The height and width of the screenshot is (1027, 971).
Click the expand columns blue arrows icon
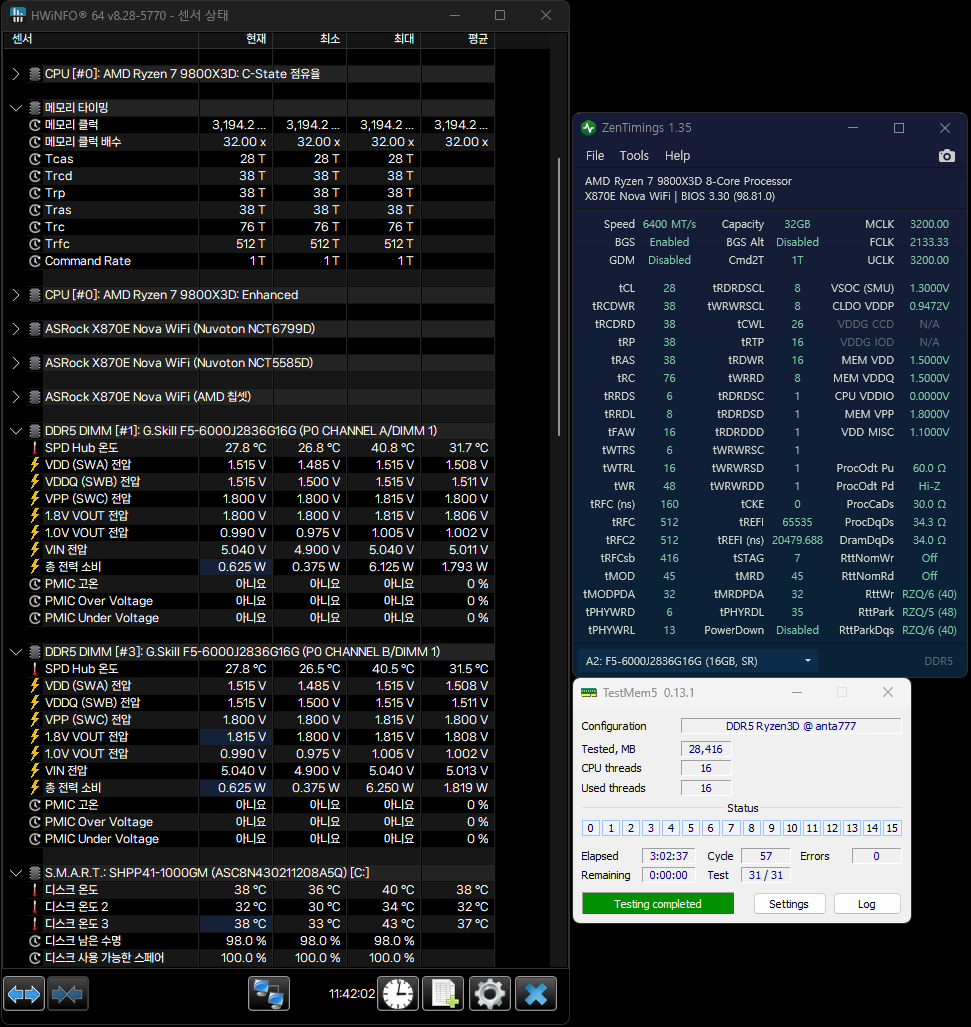25,994
